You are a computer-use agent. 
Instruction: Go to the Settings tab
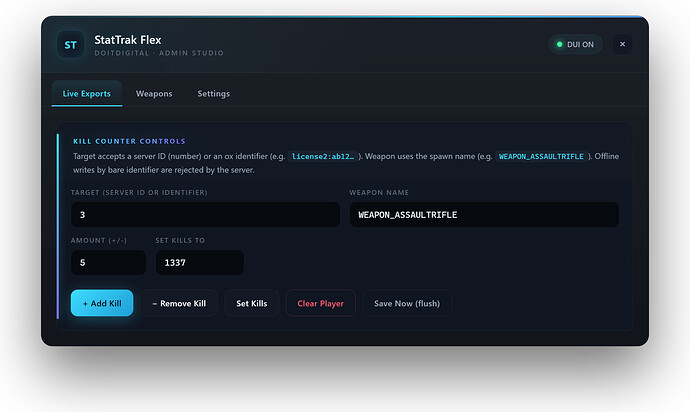click(x=213, y=93)
